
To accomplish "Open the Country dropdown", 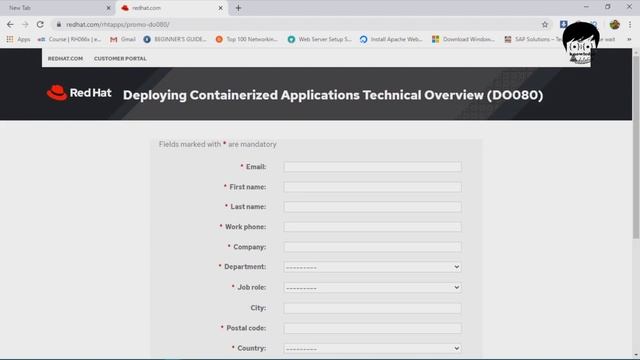I will pyautogui.click(x=373, y=348).
